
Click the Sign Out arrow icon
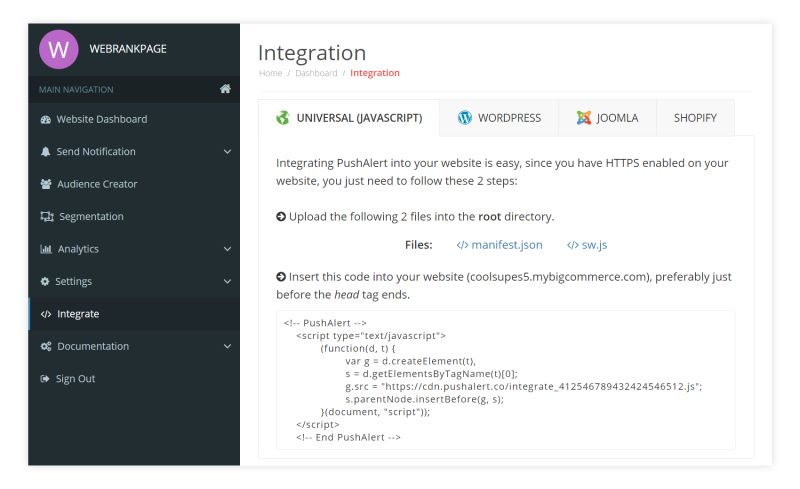click(x=45, y=379)
